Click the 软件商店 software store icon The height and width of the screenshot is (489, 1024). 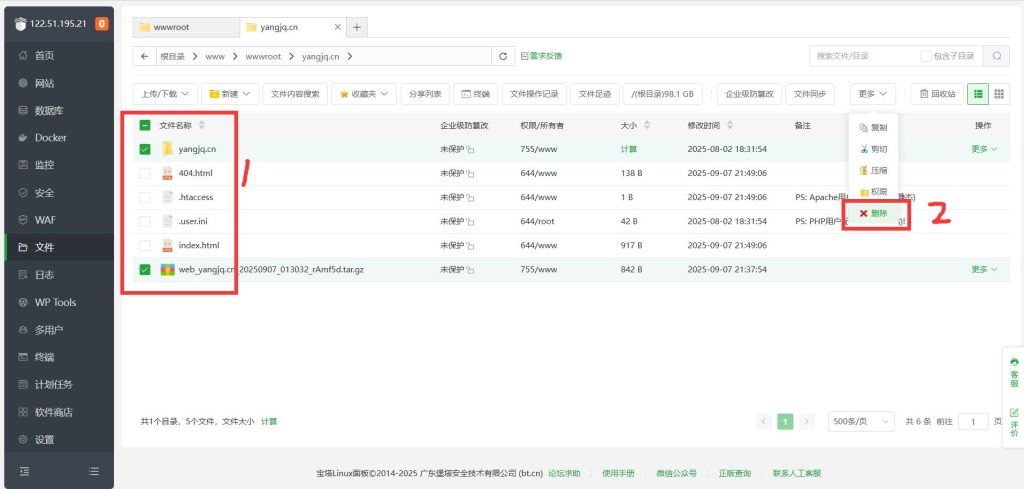tap(24, 412)
